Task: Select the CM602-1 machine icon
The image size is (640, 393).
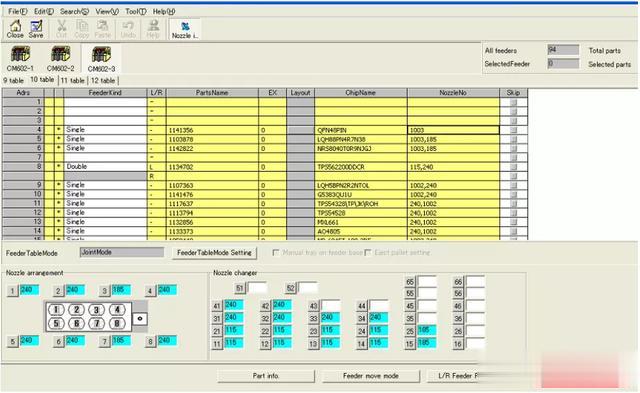Action: [20, 59]
